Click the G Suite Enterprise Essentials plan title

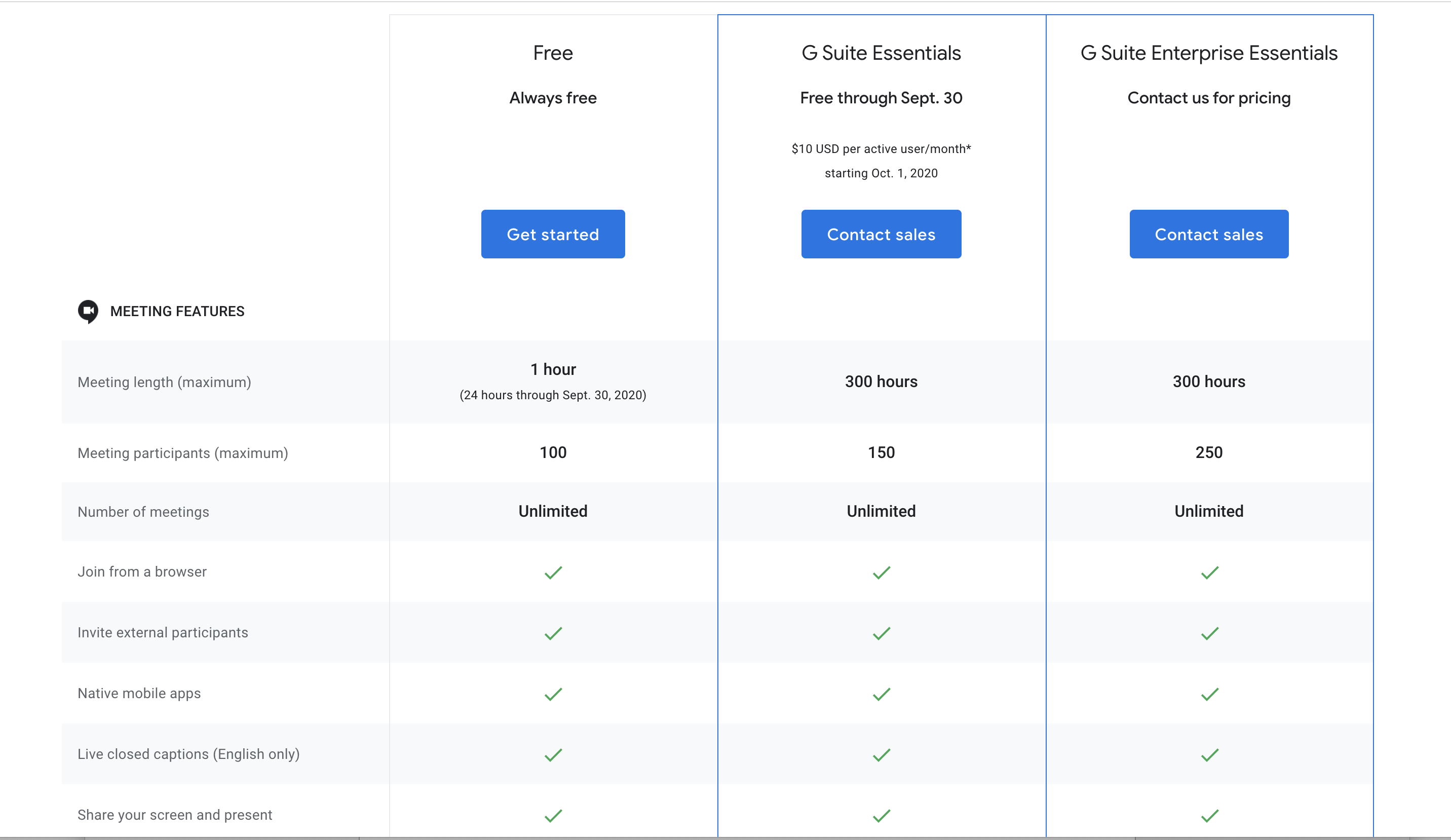pos(1209,53)
